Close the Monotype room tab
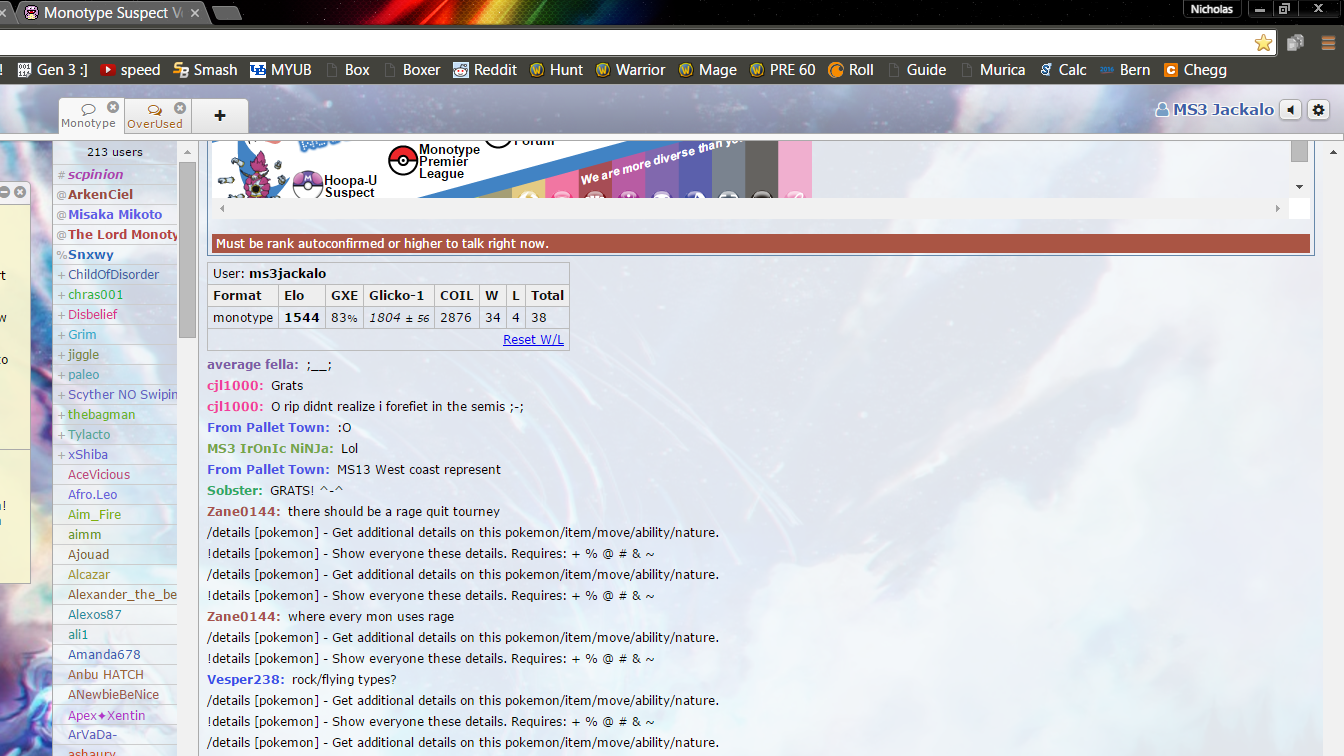The height and width of the screenshot is (756, 1344). point(113,108)
